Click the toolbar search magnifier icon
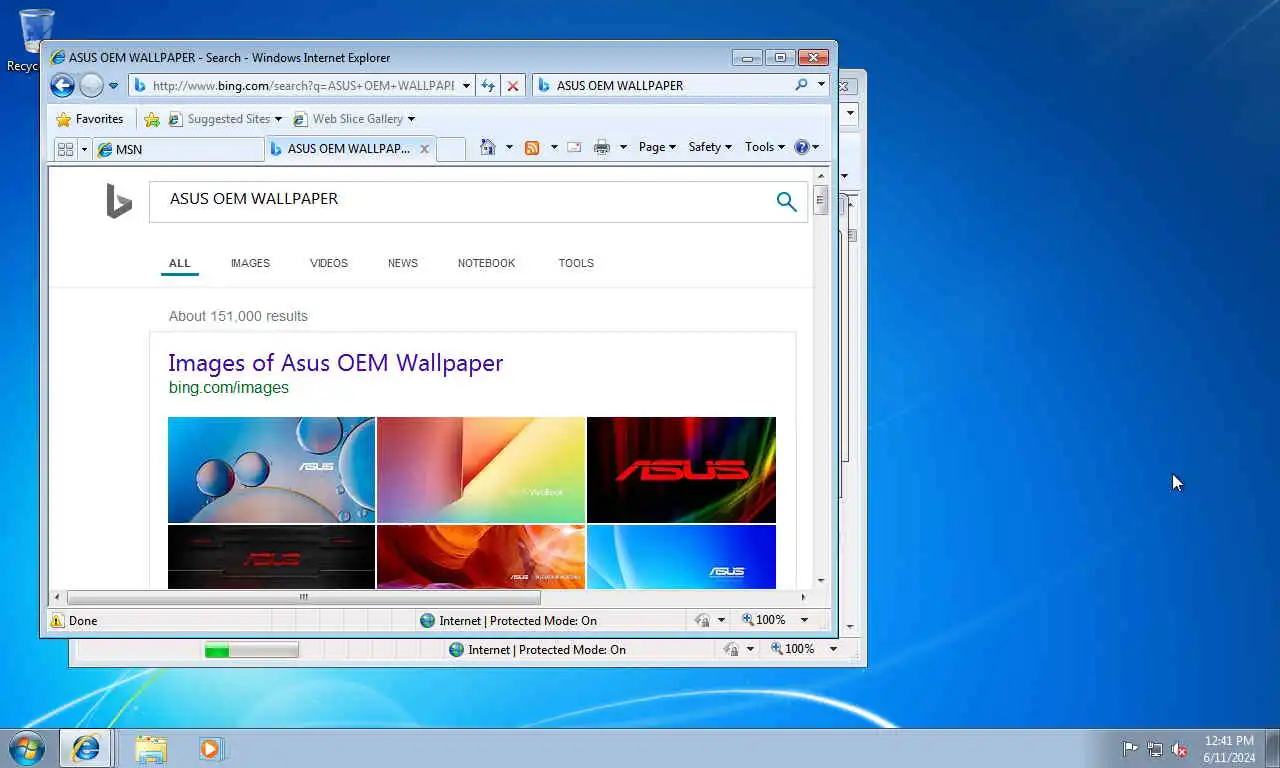The height and width of the screenshot is (768, 1280). click(801, 85)
